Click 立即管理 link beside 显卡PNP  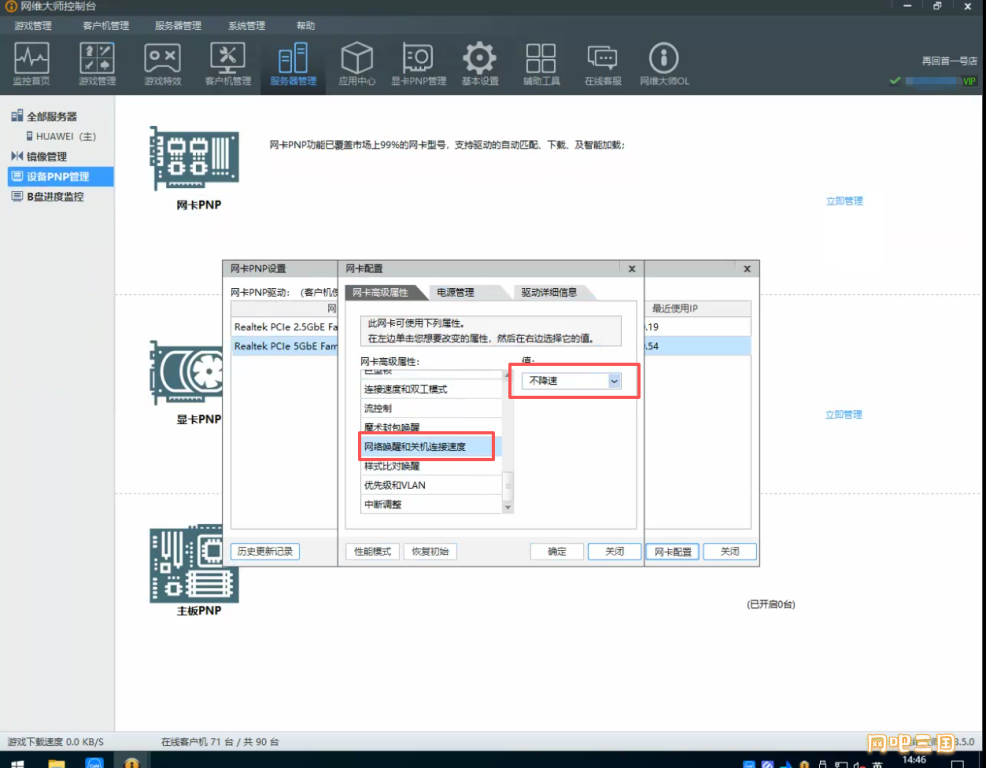pyautogui.click(x=843, y=415)
